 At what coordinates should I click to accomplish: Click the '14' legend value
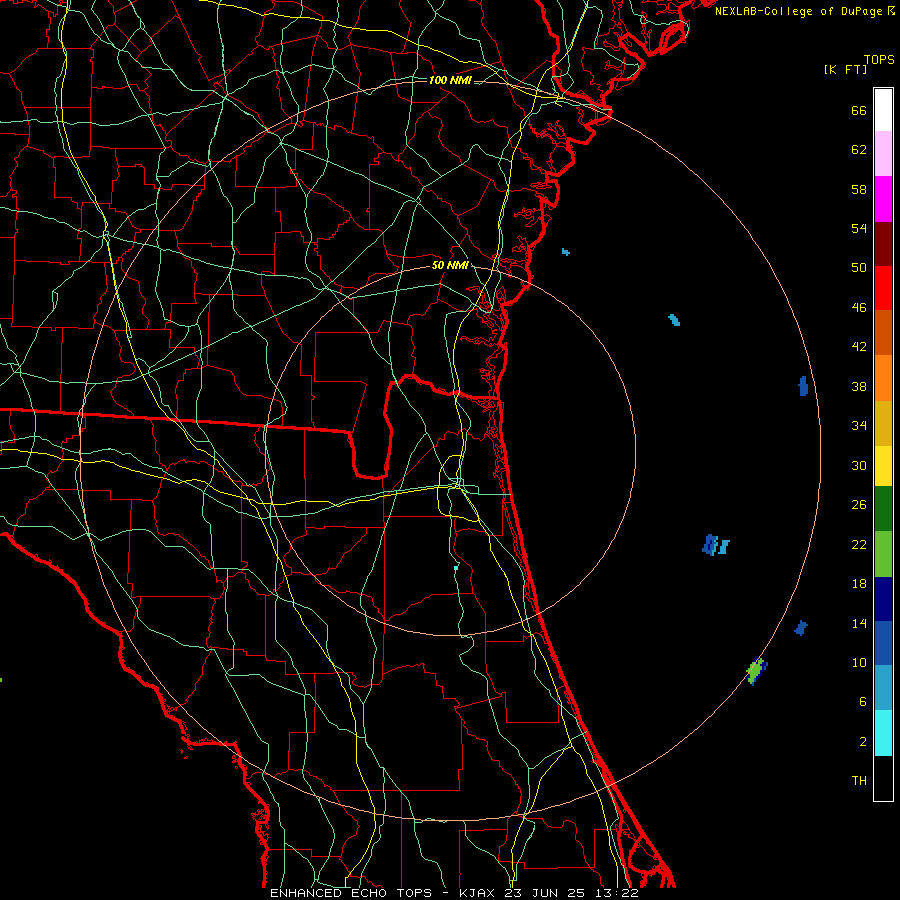coord(859,623)
